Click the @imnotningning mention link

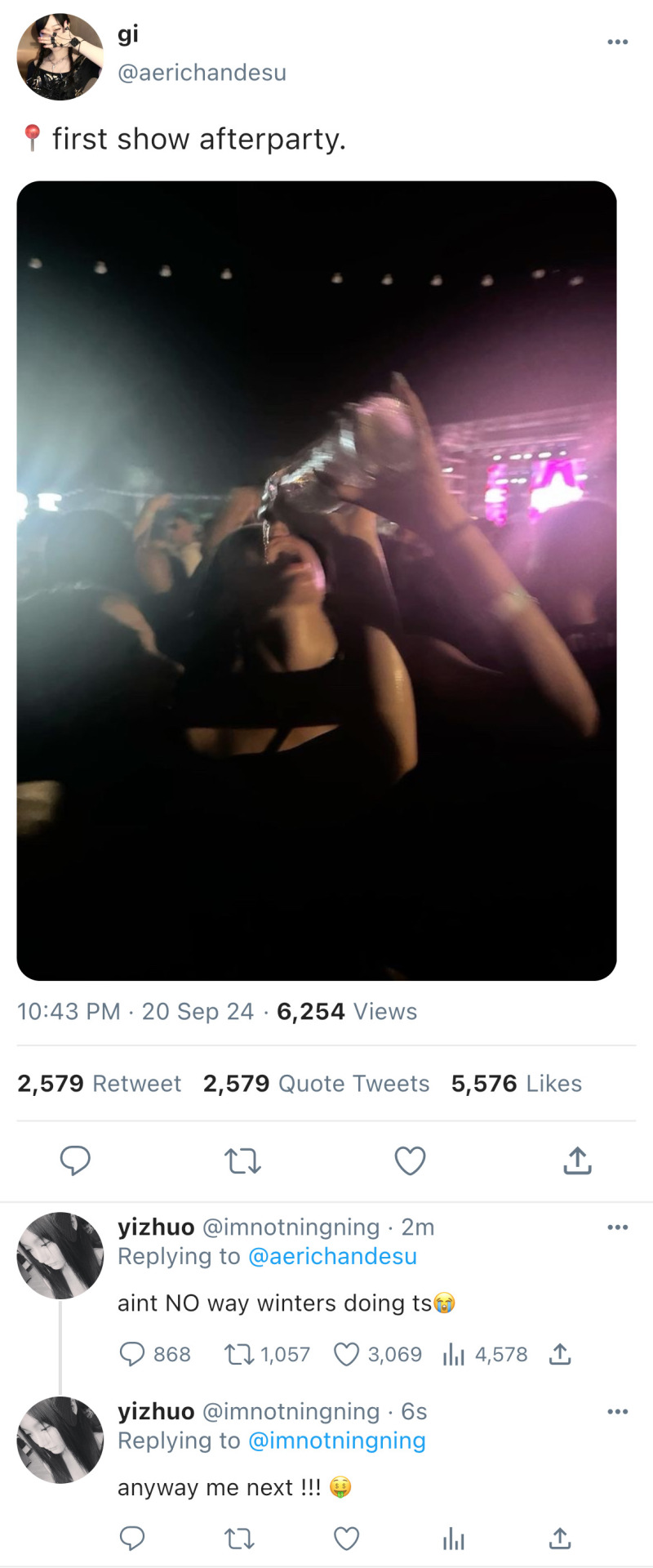pos(336,1441)
